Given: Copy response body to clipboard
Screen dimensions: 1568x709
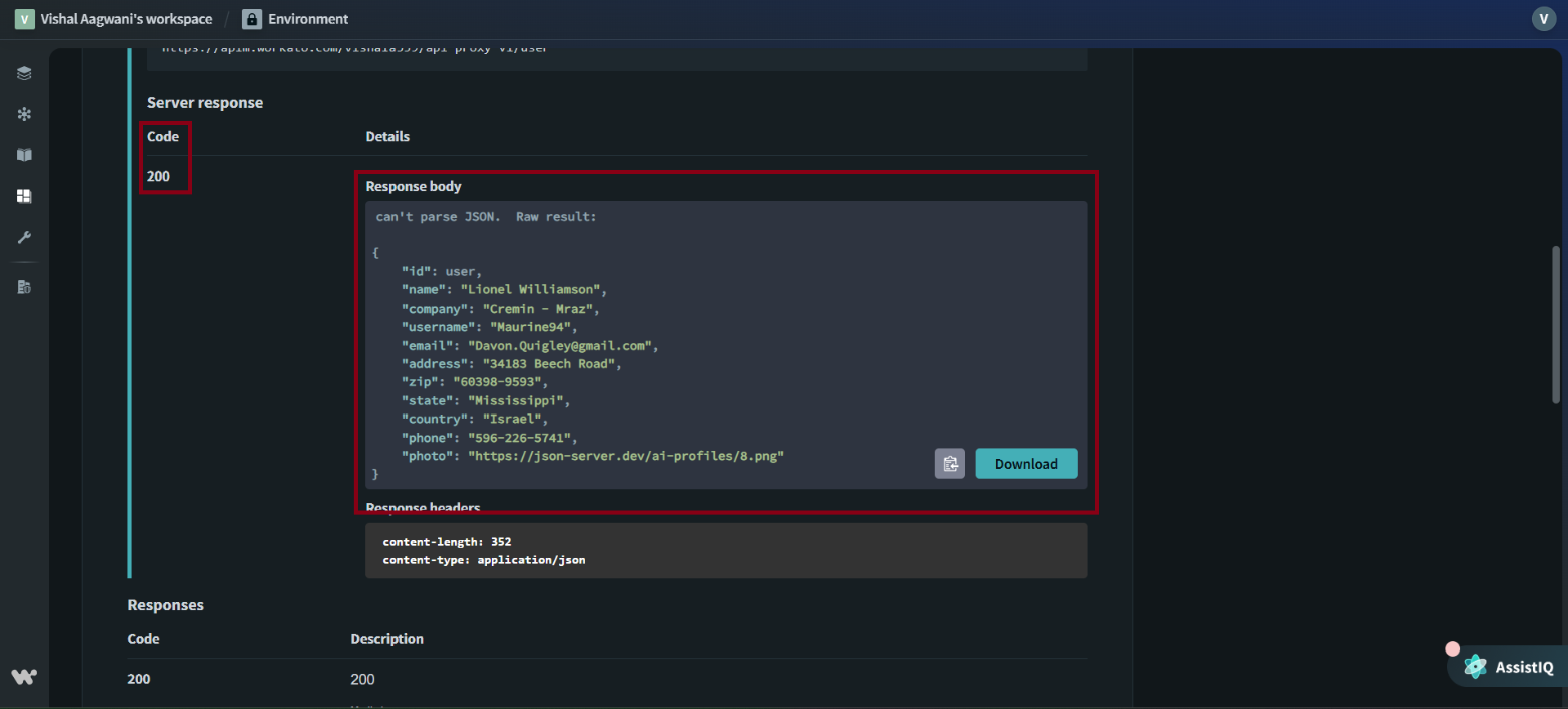Looking at the screenshot, I should 949,464.
